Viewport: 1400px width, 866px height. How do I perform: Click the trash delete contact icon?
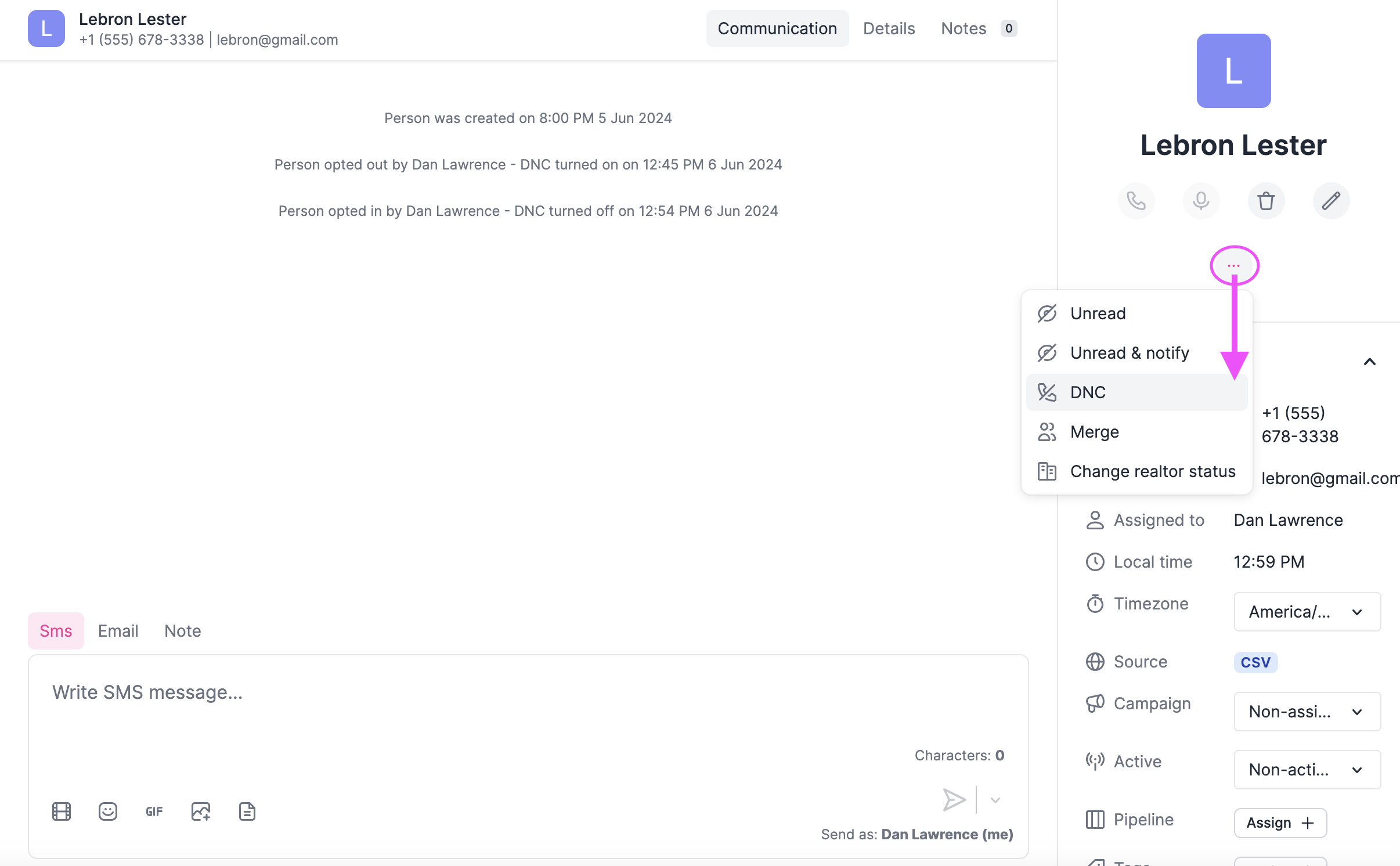pos(1266,201)
